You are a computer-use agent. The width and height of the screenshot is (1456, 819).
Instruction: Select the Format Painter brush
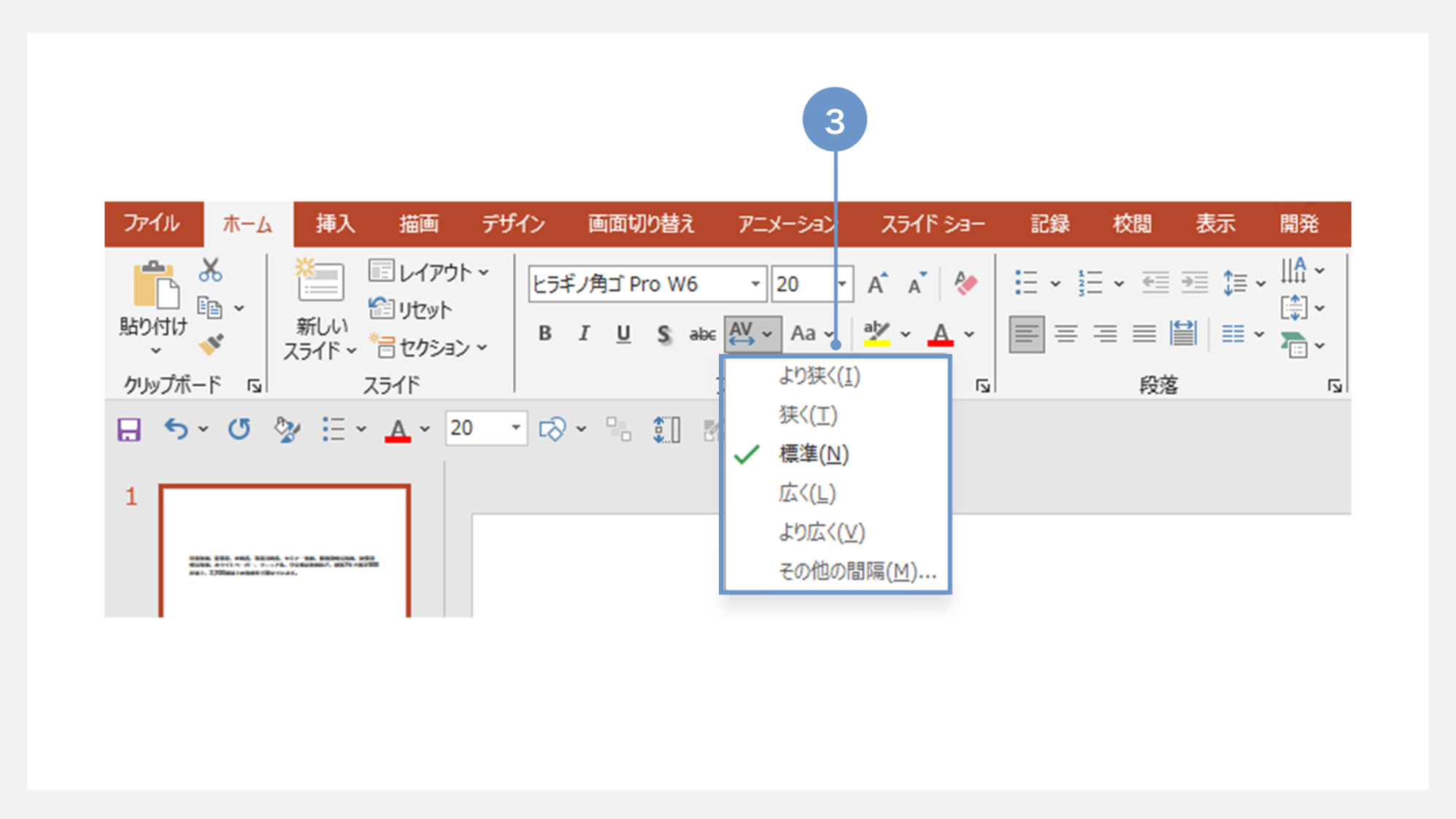[x=211, y=345]
